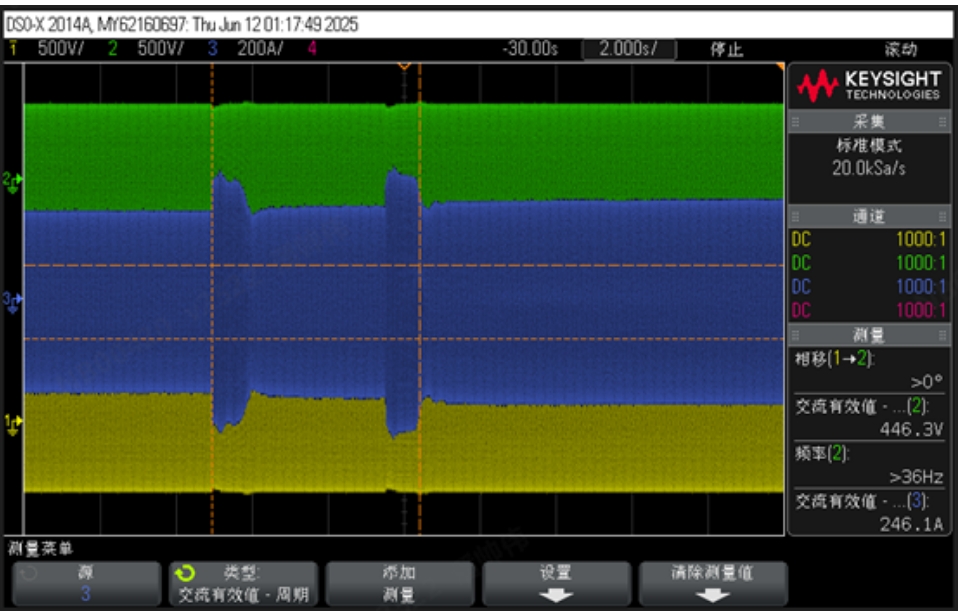The height and width of the screenshot is (613, 958).
Task: Click the 滚动 roll mode label
Action: [901, 49]
